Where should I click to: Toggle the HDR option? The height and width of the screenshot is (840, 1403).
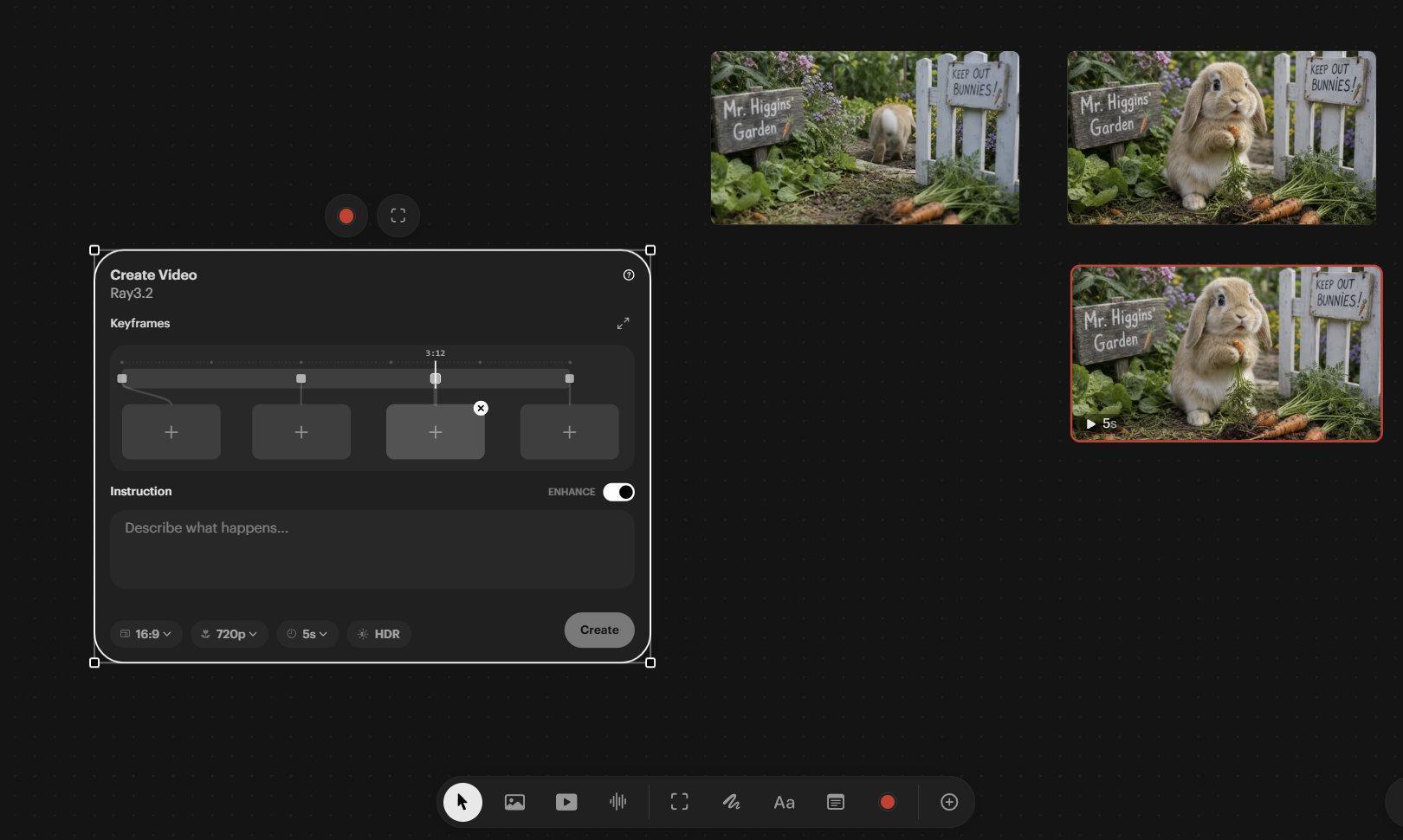point(378,634)
